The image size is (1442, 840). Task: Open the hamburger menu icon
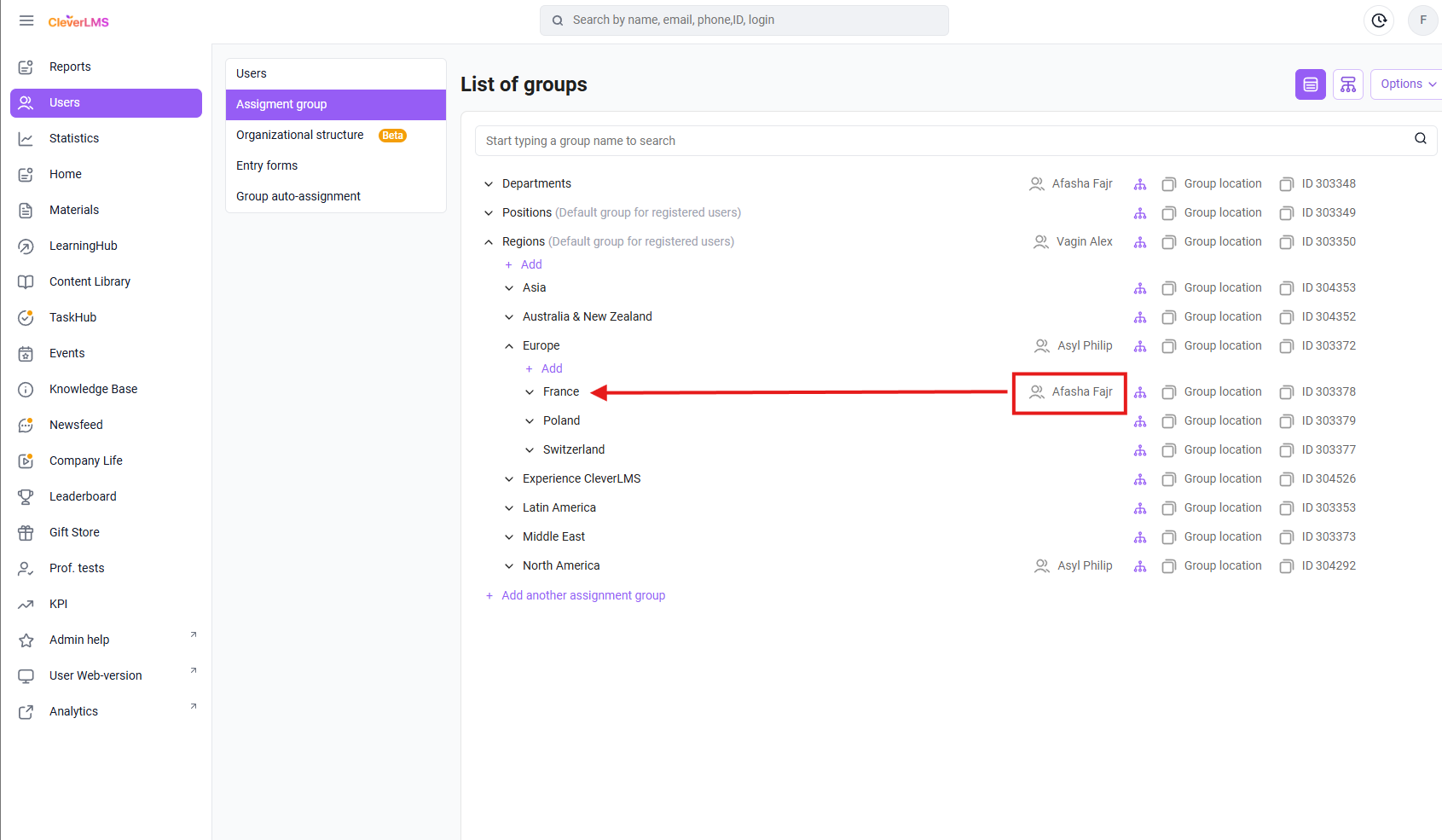click(26, 20)
